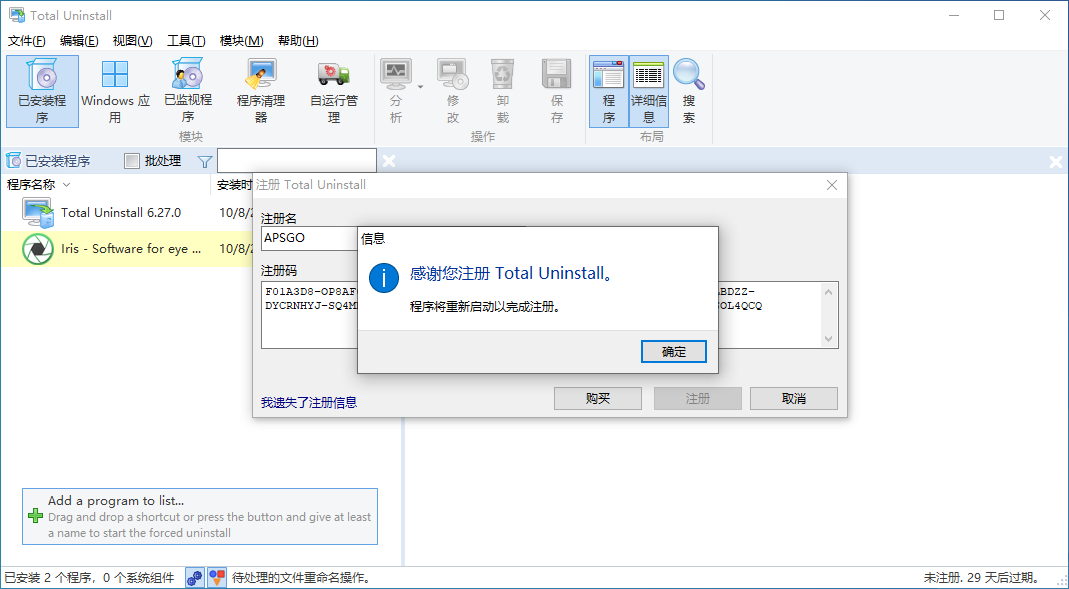The image size is (1069, 589).
Task: Click the pending file rename icon in the status bar
Action: [217, 578]
